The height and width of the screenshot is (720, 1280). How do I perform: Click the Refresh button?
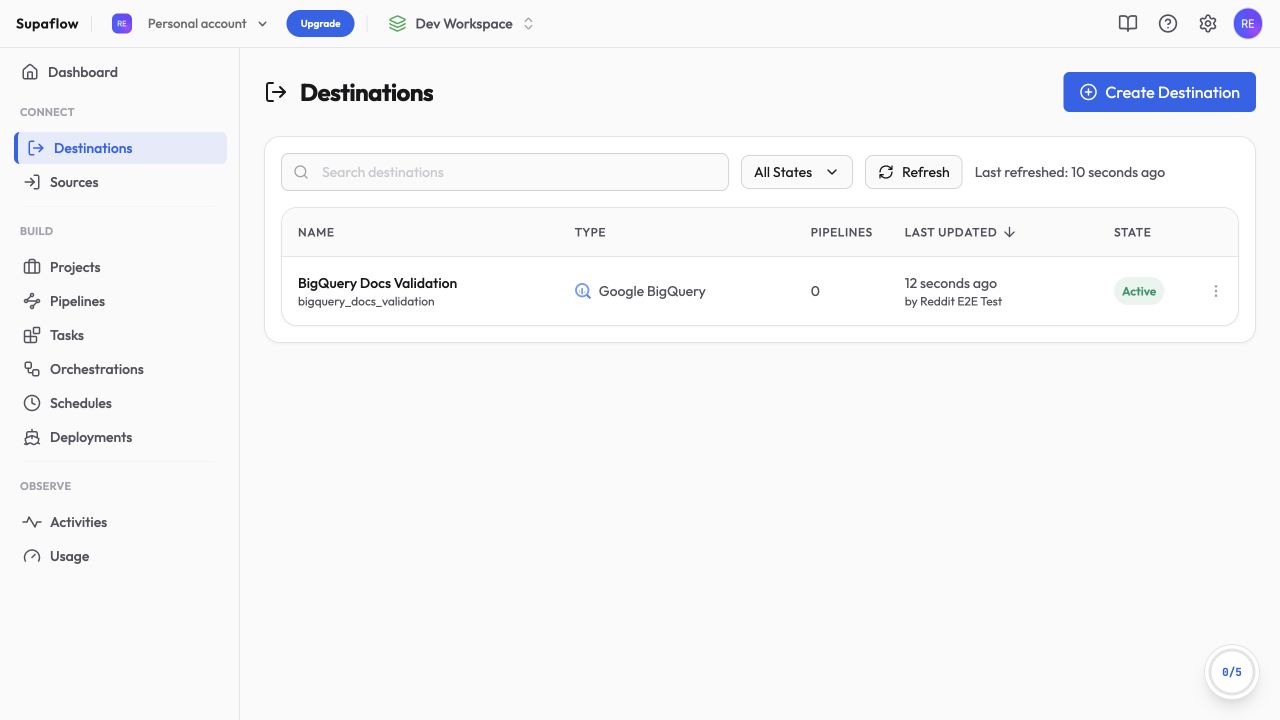pos(913,172)
